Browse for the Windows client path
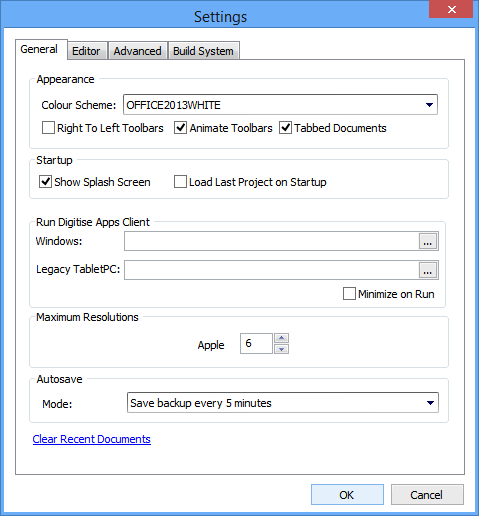Image resolution: width=479 pixels, height=516 pixels. pyautogui.click(x=428, y=241)
